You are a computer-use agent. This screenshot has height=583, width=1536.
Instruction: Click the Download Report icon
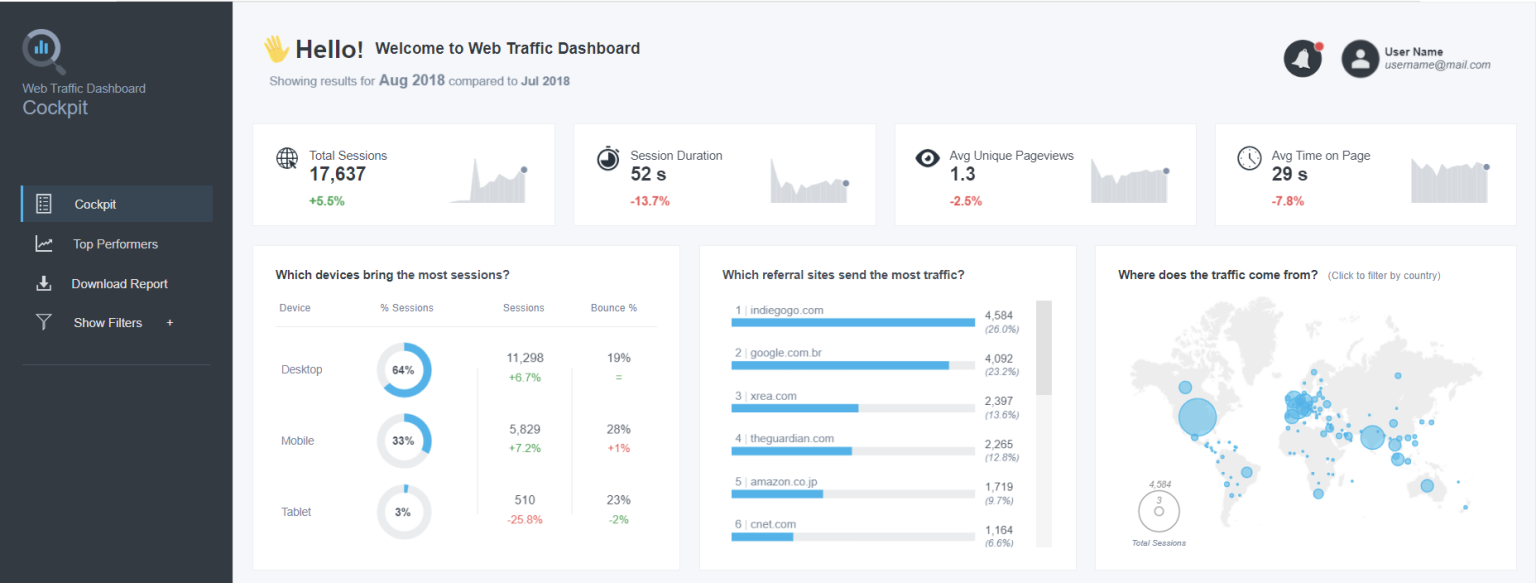click(44, 283)
